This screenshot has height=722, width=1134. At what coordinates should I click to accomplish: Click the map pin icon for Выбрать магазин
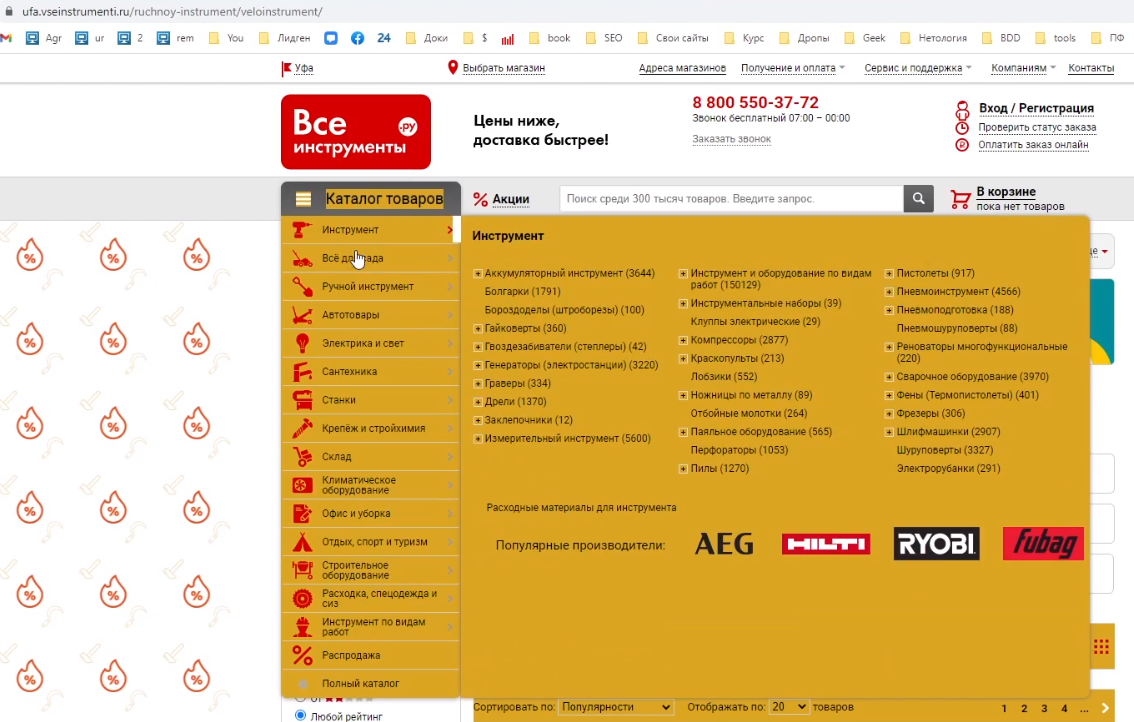click(453, 67)
